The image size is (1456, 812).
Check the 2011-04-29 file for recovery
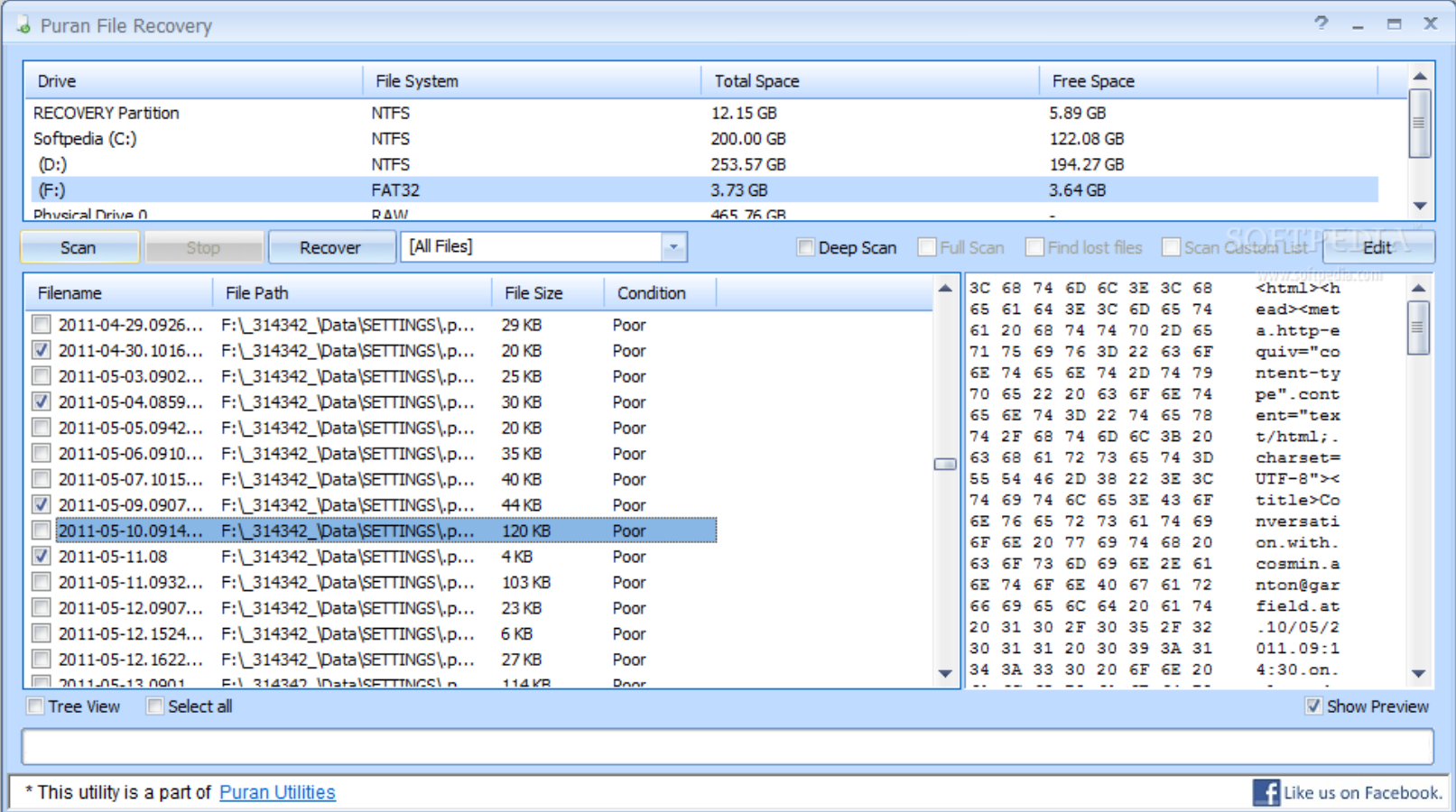[40, 324]
